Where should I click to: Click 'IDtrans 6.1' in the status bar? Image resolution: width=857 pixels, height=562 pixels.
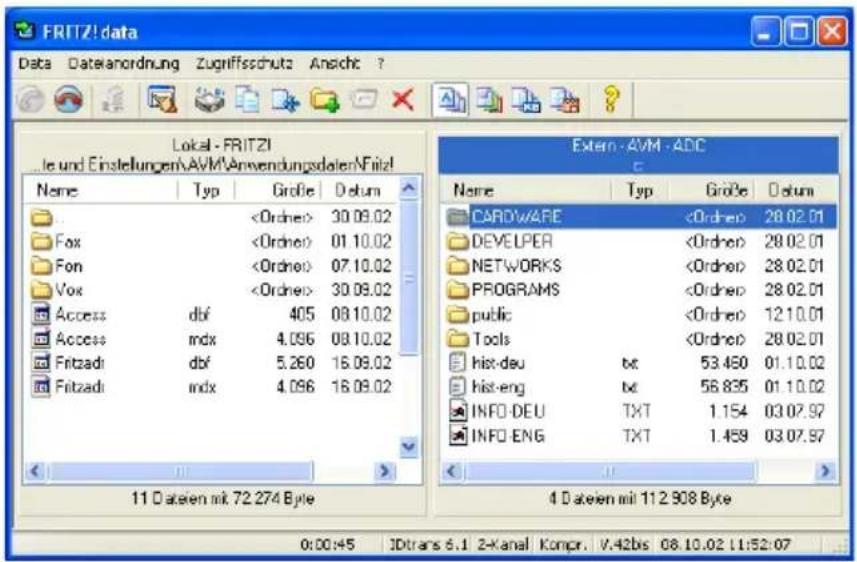(x=428, y=545)
